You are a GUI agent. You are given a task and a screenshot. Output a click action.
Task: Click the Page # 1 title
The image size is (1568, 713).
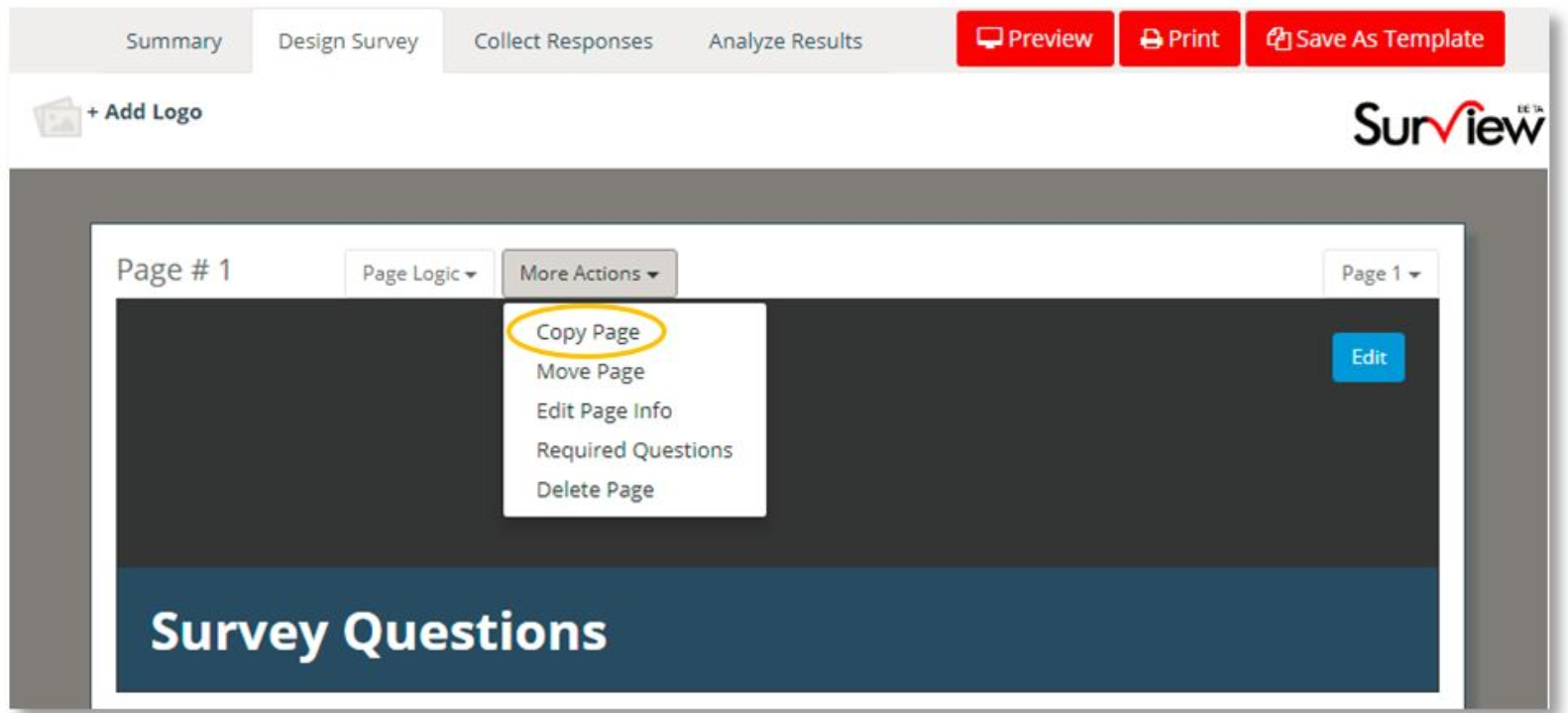173,270
